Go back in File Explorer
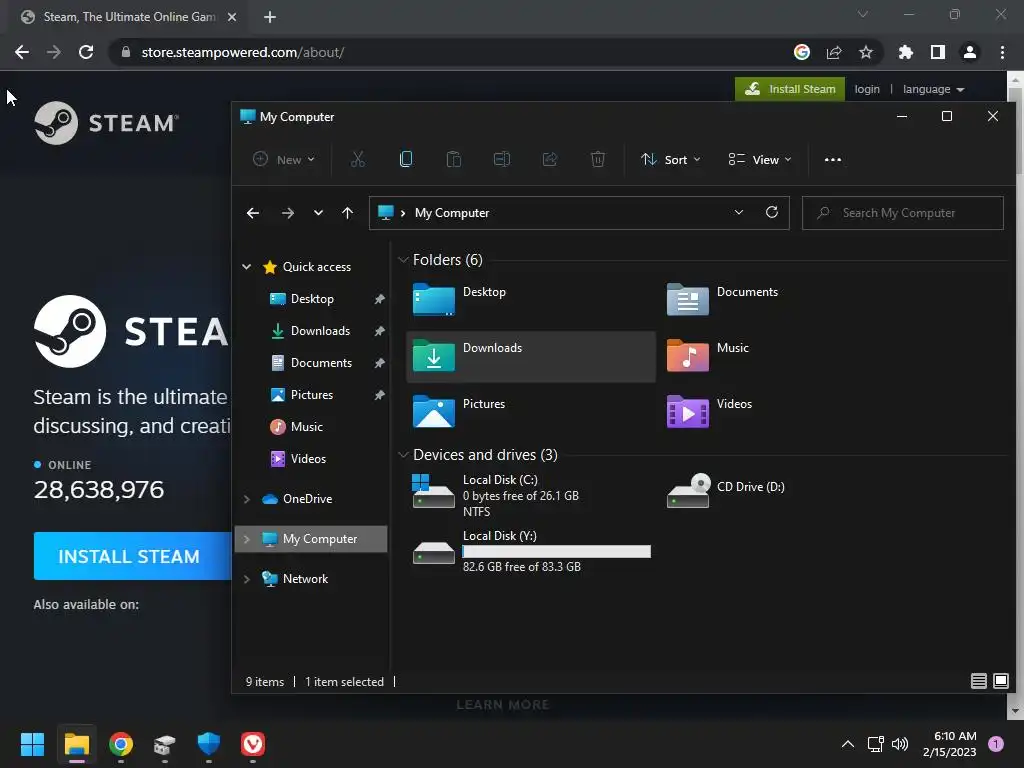Viewport: 1024px width, 768px height. coord(253,213)
